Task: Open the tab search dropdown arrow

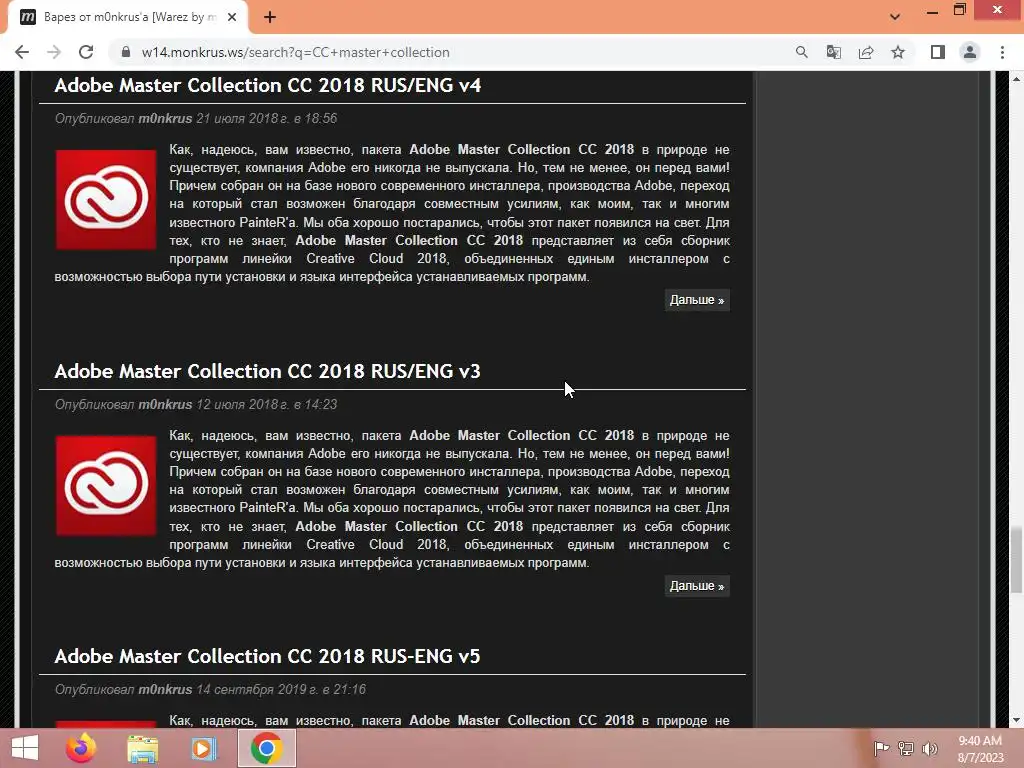Action: click(x=895, y=17)
